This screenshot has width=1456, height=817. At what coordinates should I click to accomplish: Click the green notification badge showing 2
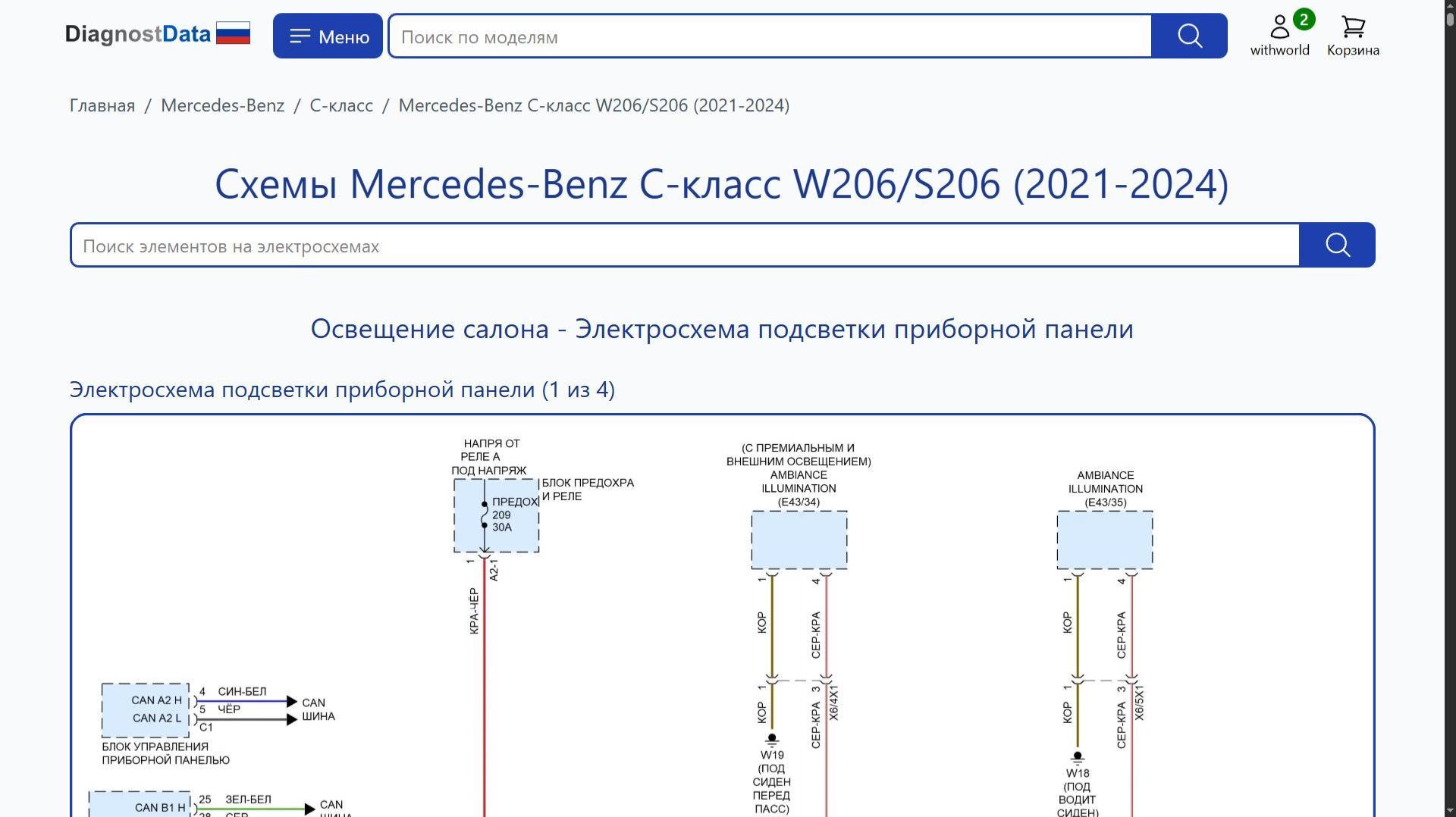(1304, 19)
